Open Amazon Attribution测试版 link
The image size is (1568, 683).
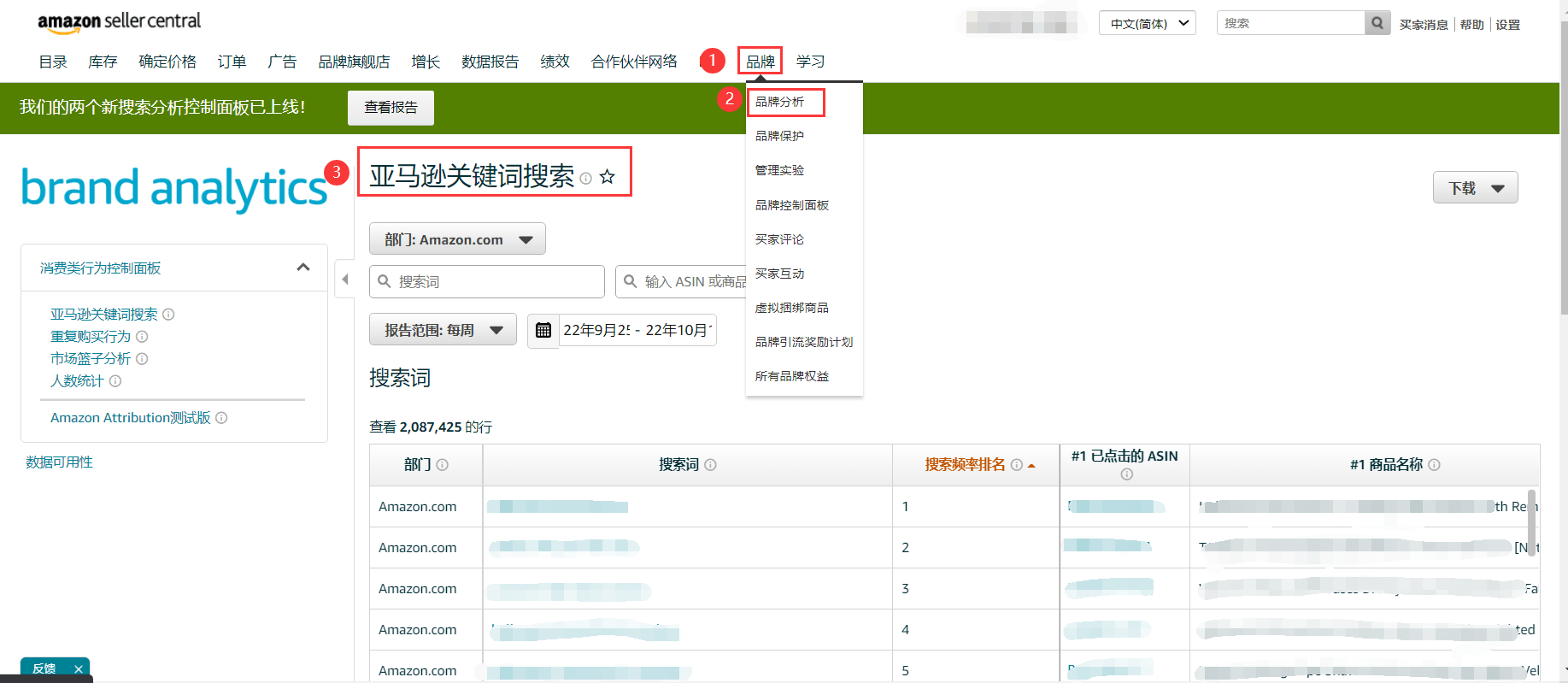coord(131,418)
